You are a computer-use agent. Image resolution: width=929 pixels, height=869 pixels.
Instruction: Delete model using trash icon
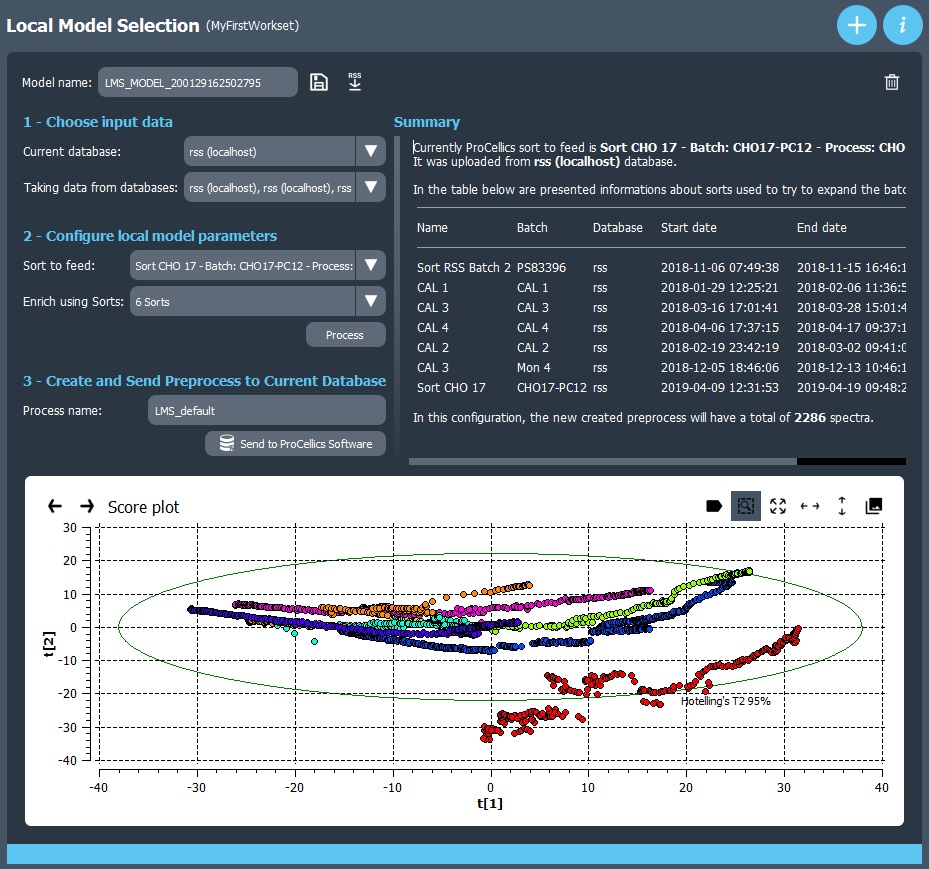pyautogui.click(x=892, y=82)
